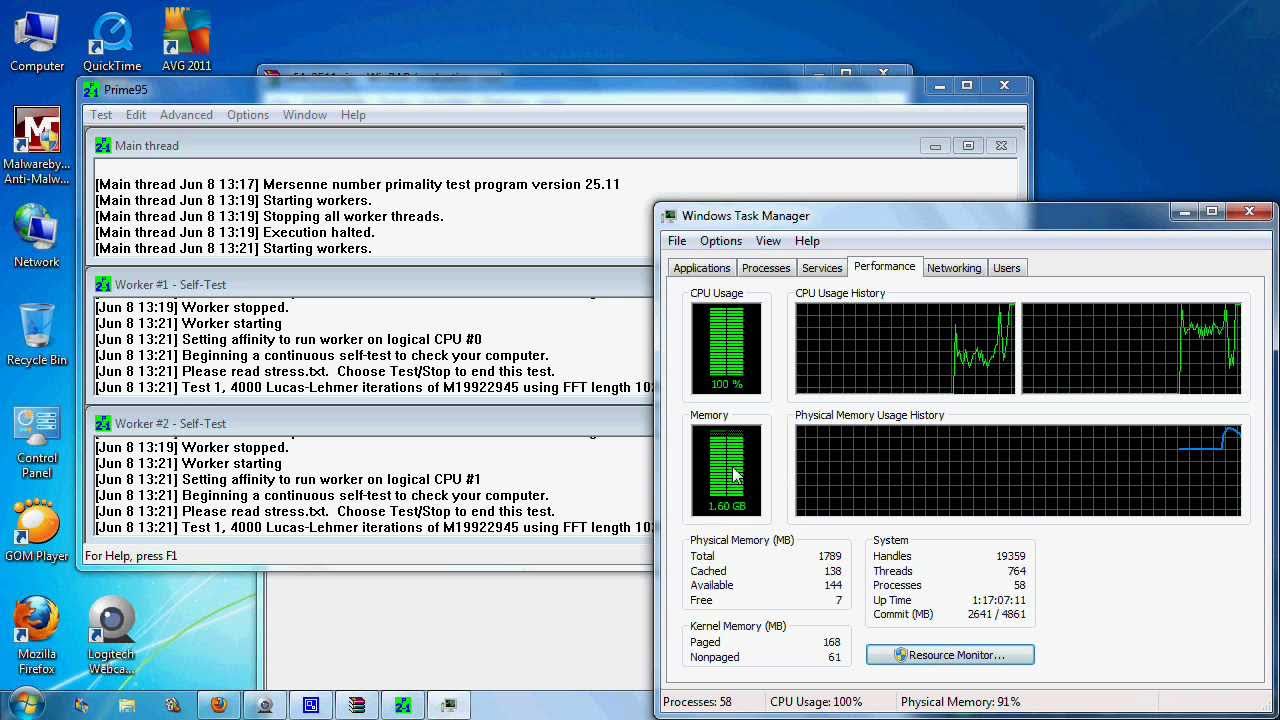The height and width of the screenshot is (720, 1280).
Task: Switch to the Networking tab
Action: click(x=954, y=267)
